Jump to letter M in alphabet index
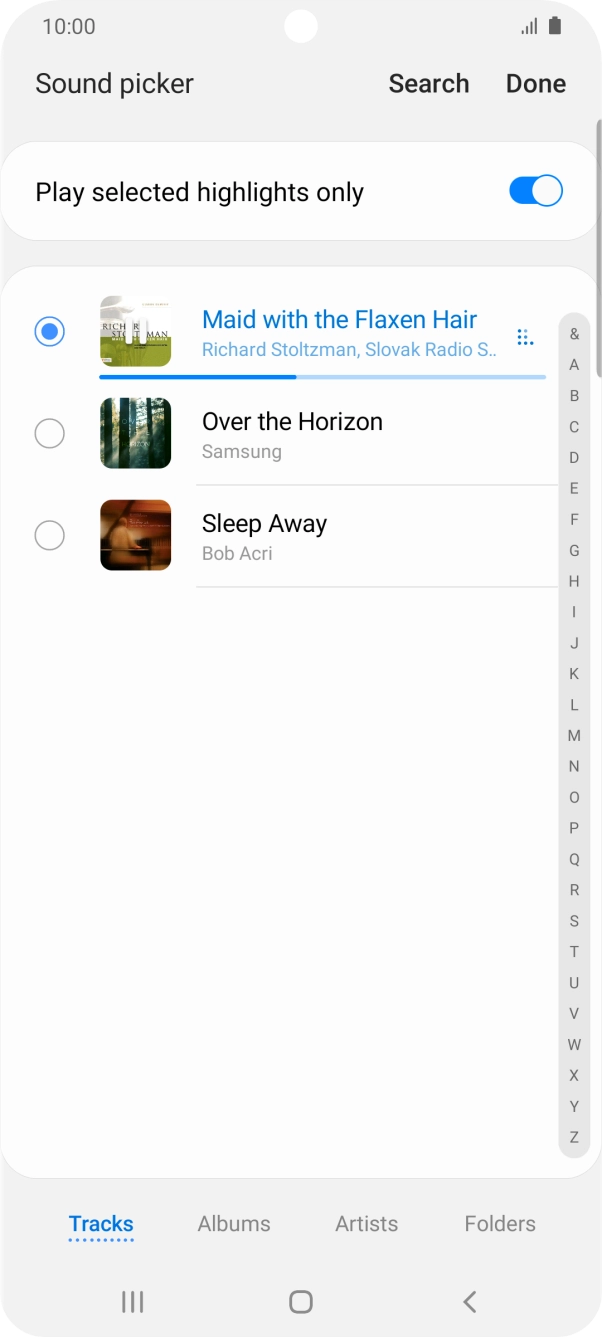This screenshot has height=1337, width=602. coord(574,736)
